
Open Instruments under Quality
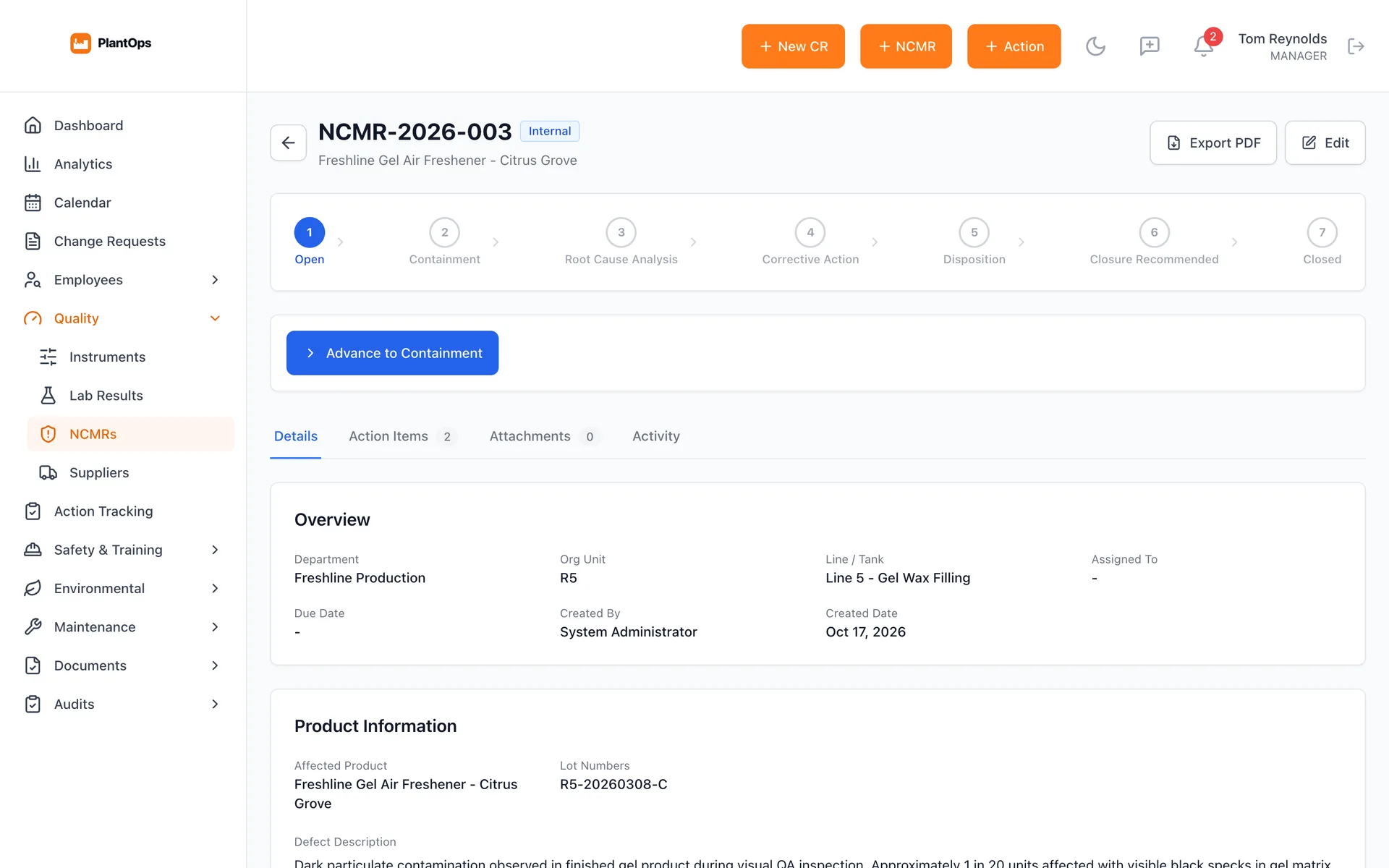130,357
